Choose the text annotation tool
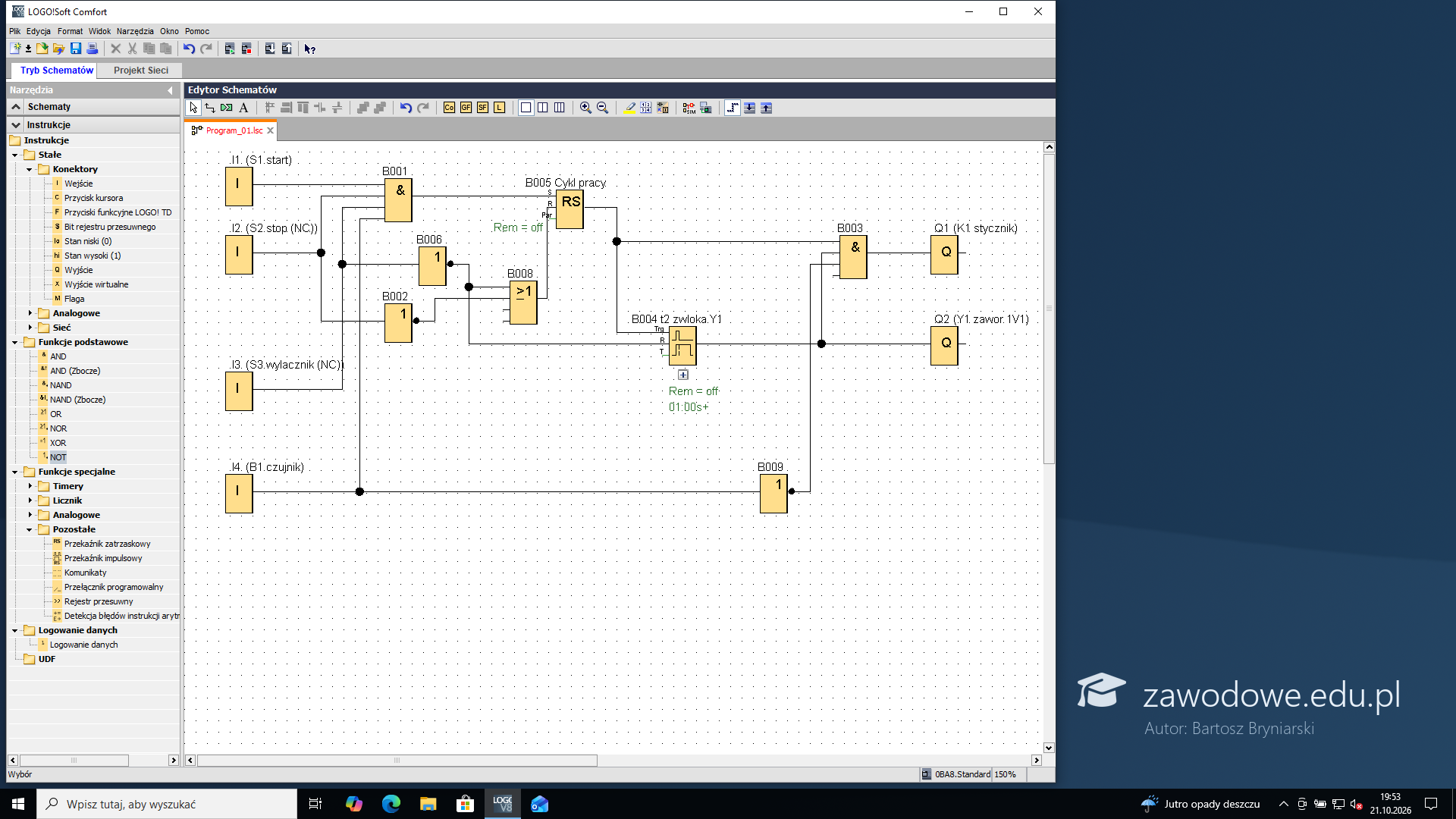This screenshot has height=819, width=1456. pyautogui.click(x=243, y=108)
